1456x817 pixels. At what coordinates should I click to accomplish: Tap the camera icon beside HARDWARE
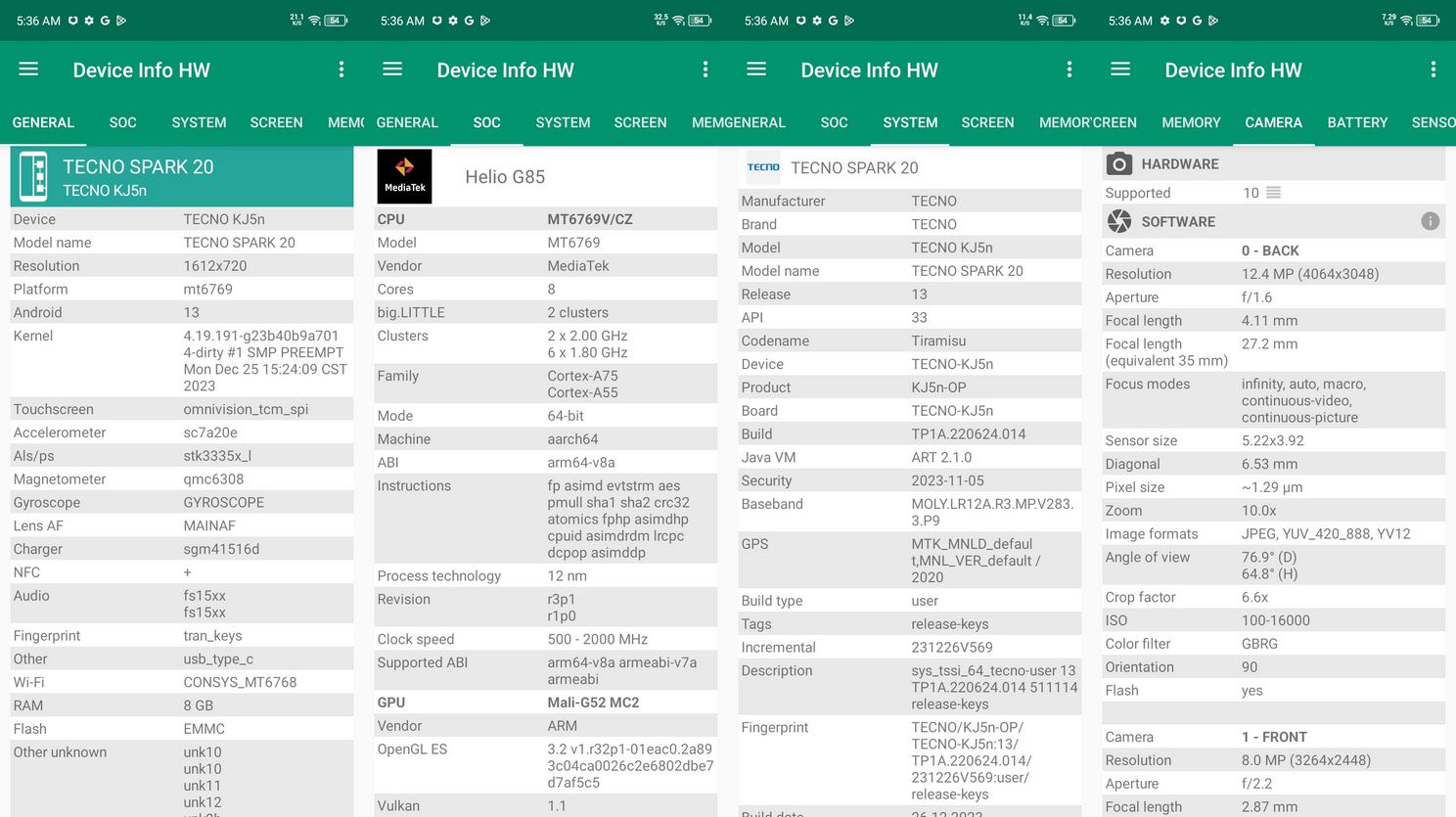[1119, 164]
